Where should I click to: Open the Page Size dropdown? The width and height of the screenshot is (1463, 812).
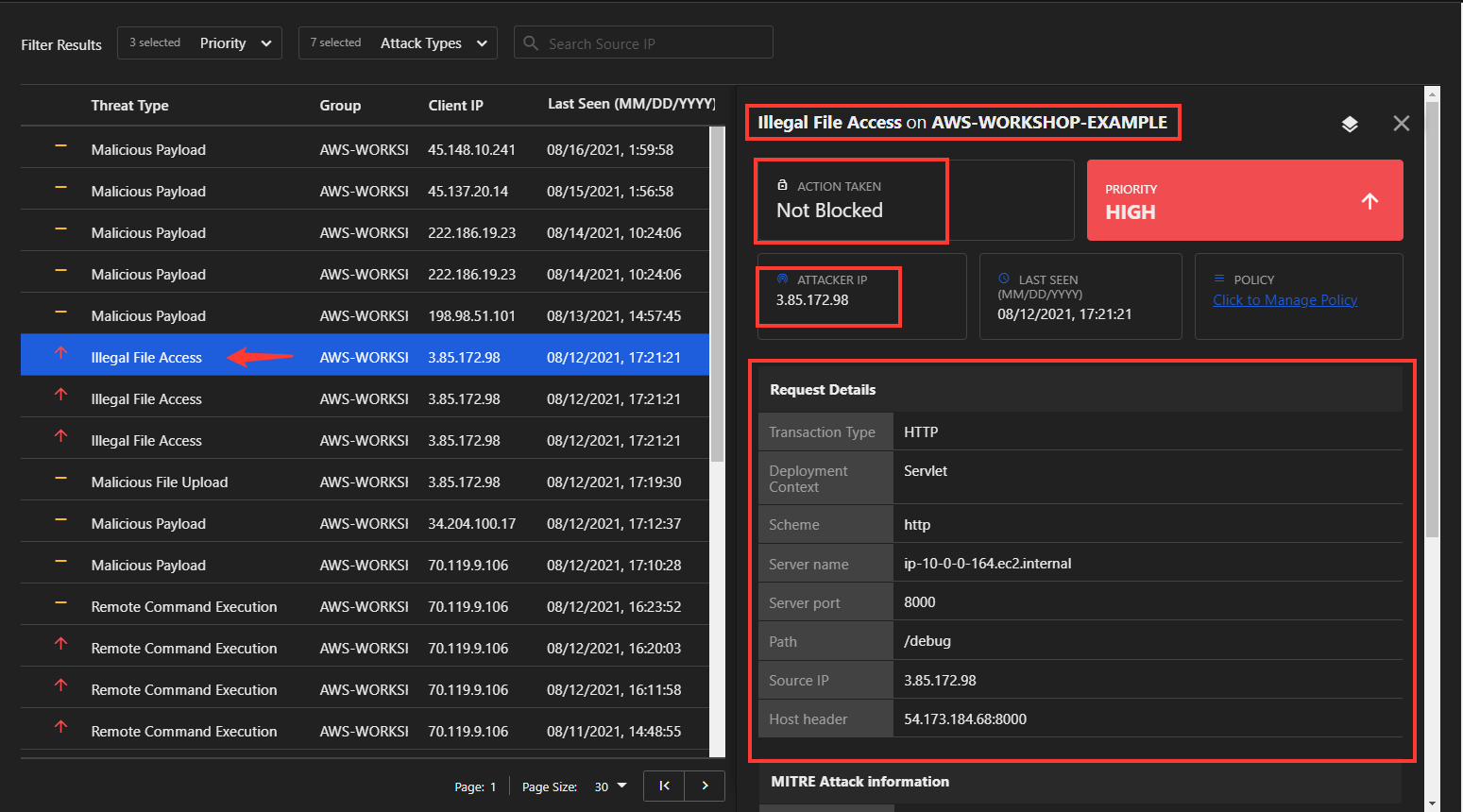(x=611, y=787)
